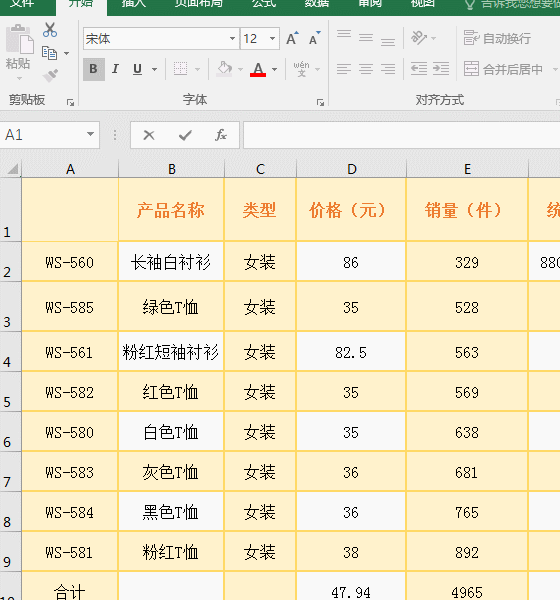Viewport: 560px width, 600px height.
Task: Select column D header
Action: coord(351,169)
